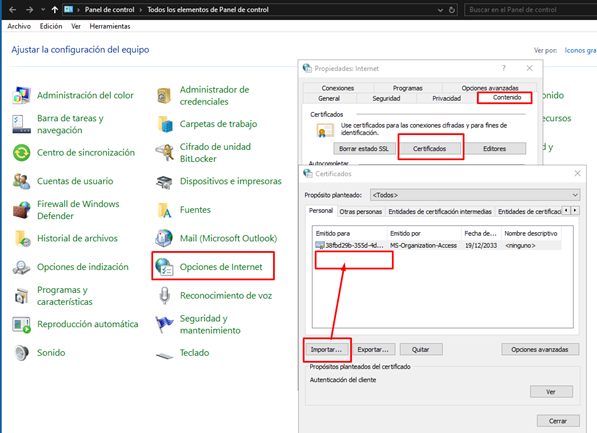
Task: Switch to the Privacidad tab
Action: pyautogui.click(x=446, y=98)
